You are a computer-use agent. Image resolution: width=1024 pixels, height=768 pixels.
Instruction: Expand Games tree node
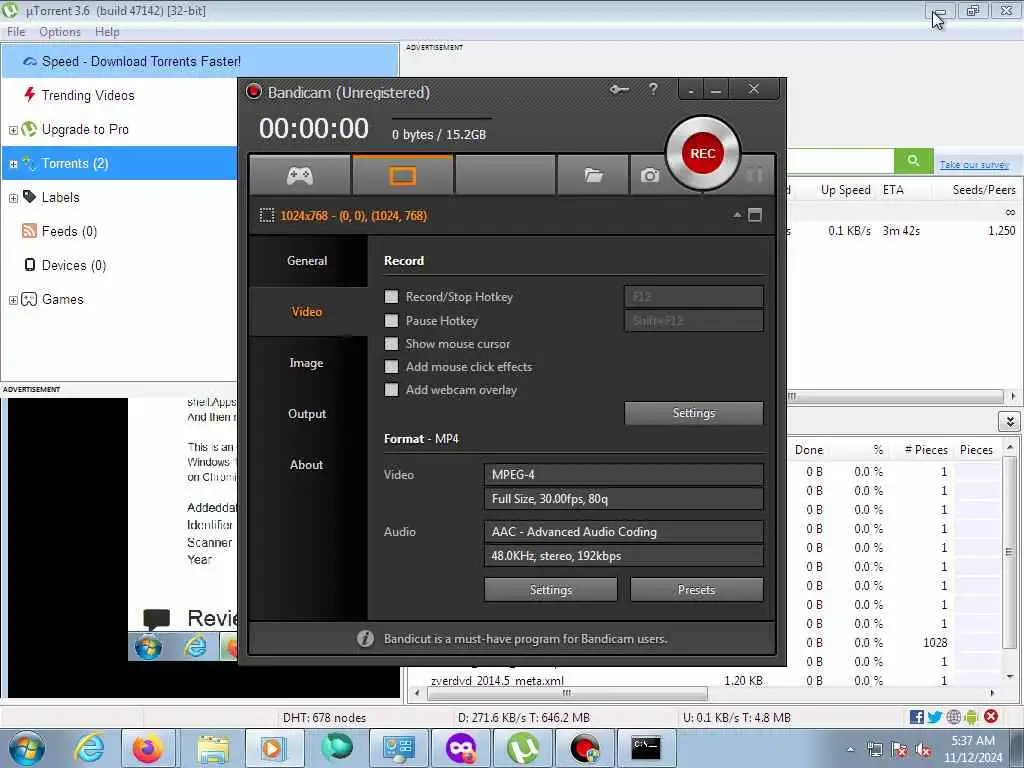(x=13, y=300)
